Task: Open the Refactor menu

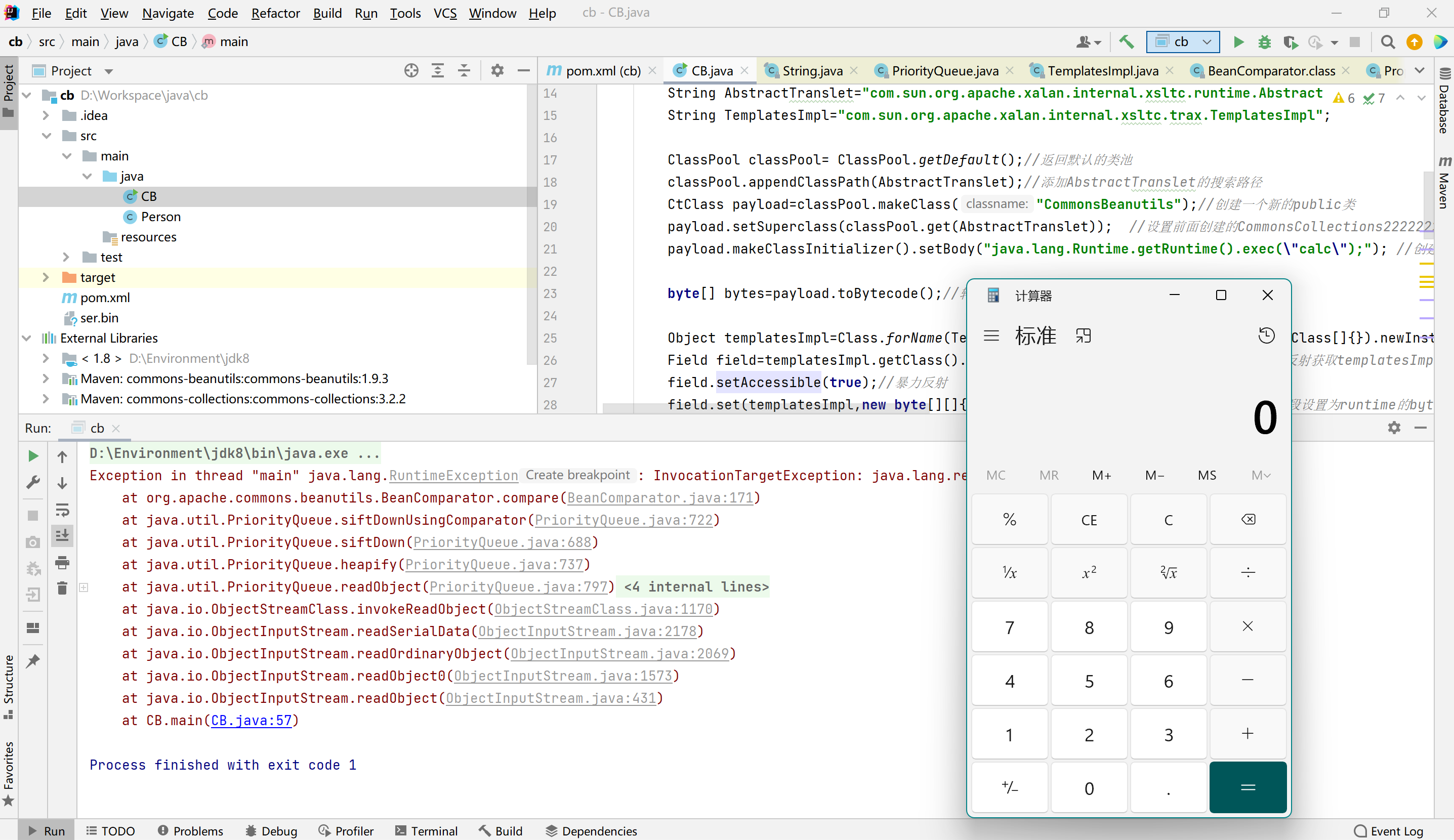Action: click(275, 13)
